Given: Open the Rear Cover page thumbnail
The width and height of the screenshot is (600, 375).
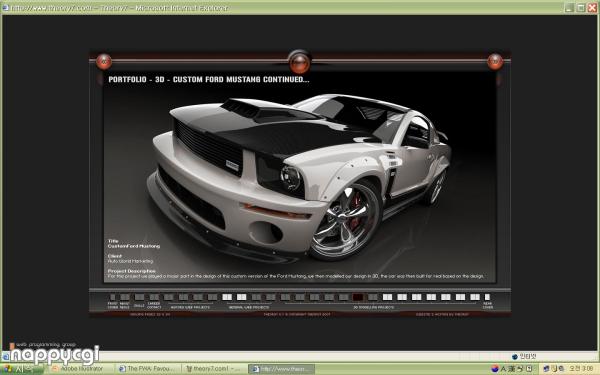Looking at the screenshot, I should pyautogui.click(x=487, y=297).
